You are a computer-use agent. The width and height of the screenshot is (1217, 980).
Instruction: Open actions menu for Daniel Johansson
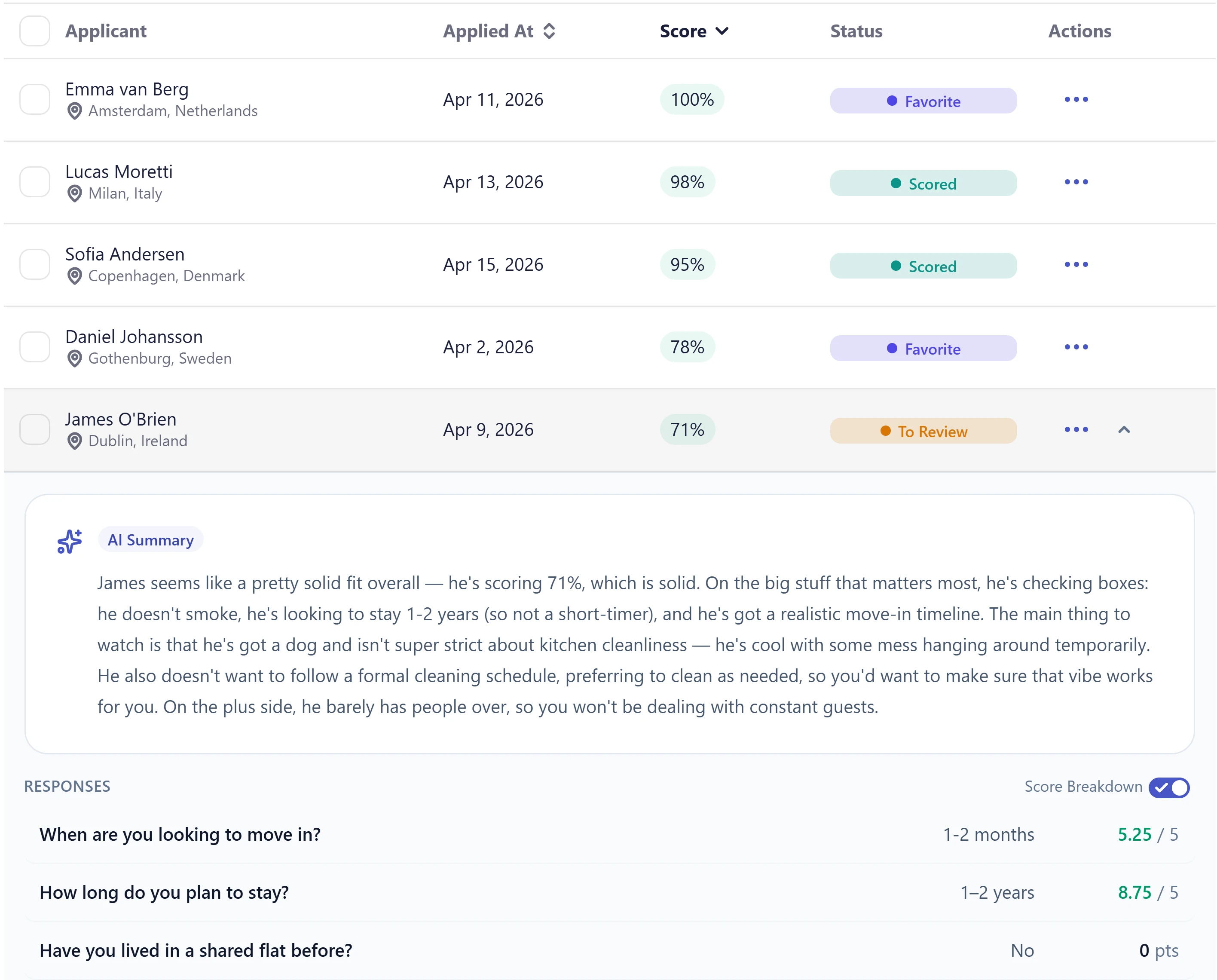pyautogui.click(x=1076, y=347)
